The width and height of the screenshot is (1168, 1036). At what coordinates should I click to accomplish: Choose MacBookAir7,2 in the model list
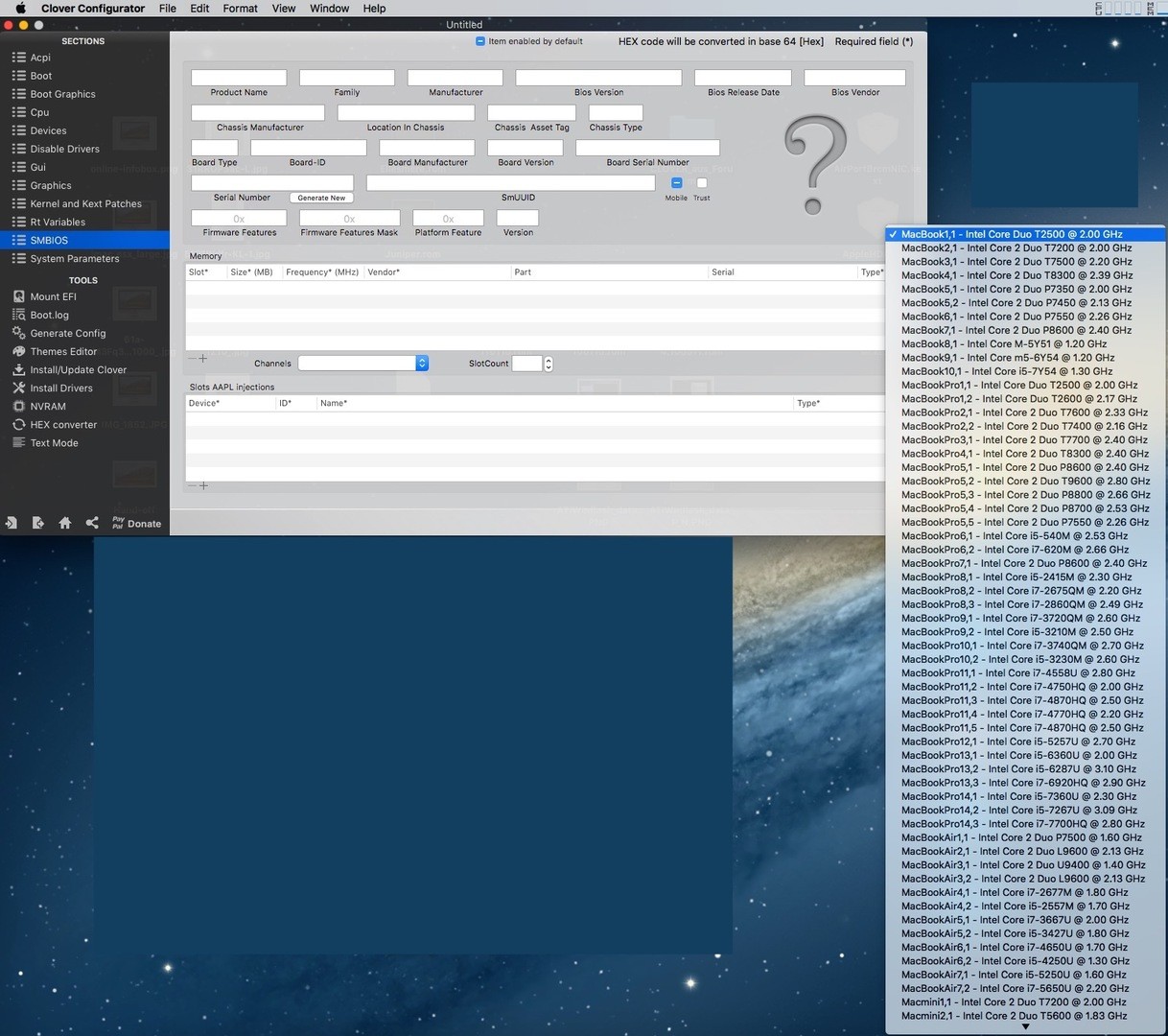click(1015, 988)
